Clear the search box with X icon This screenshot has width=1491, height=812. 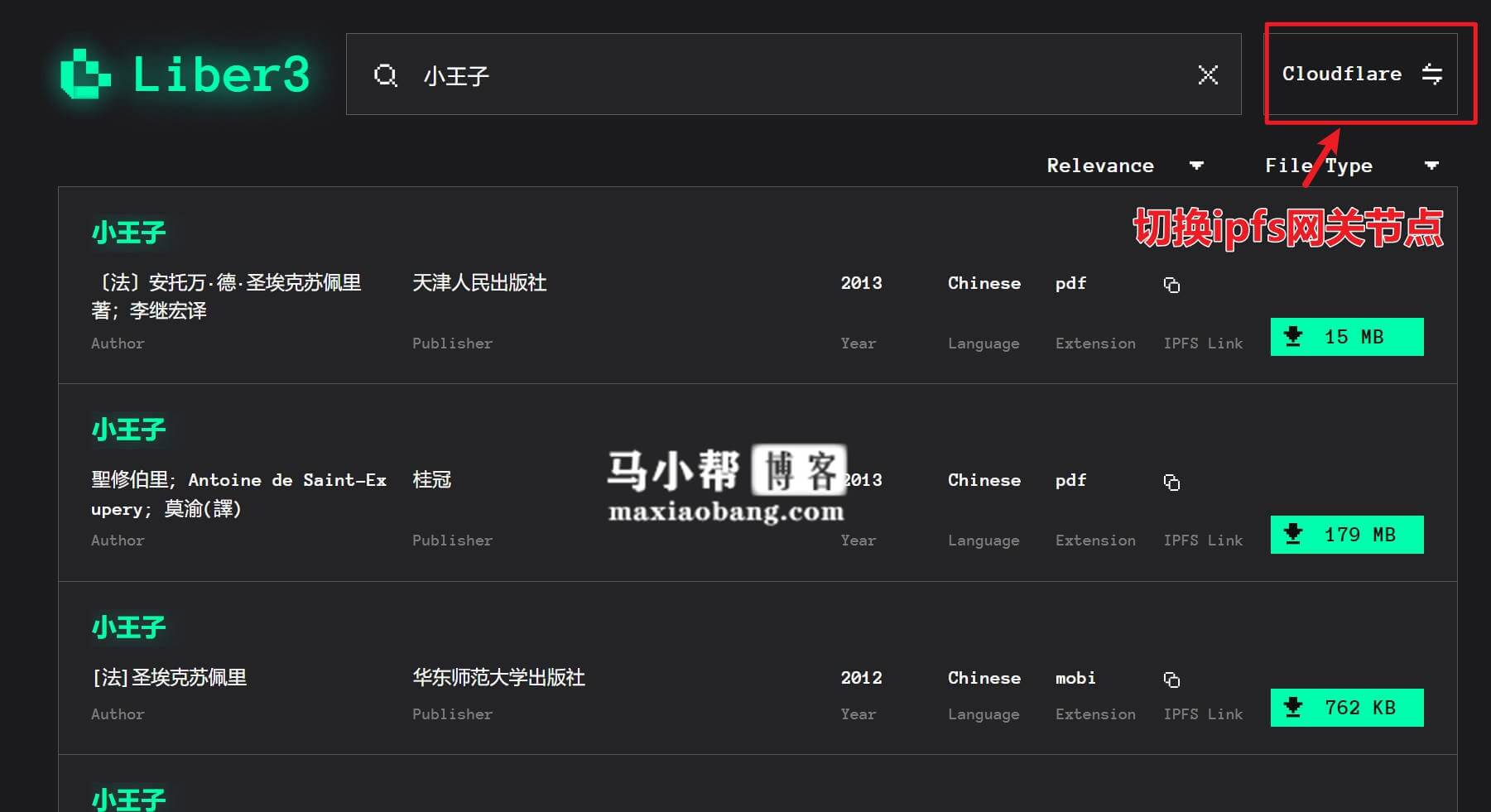[x=1208, y=75]
